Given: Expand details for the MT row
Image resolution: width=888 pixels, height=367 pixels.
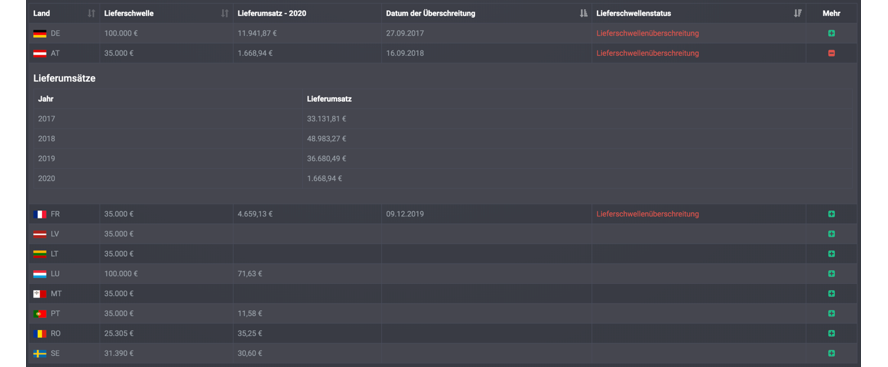Looking at the screenshot, I should [831, 293].
